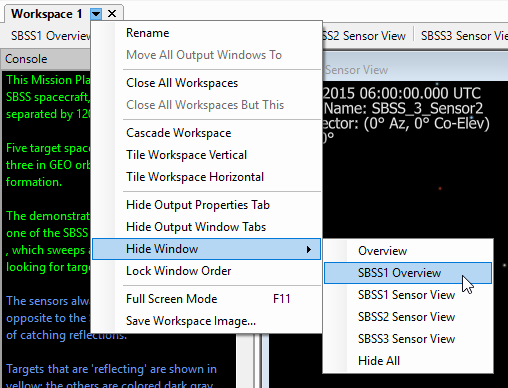Click the 'This Mission Pla' console text

(x=48, y=80)
